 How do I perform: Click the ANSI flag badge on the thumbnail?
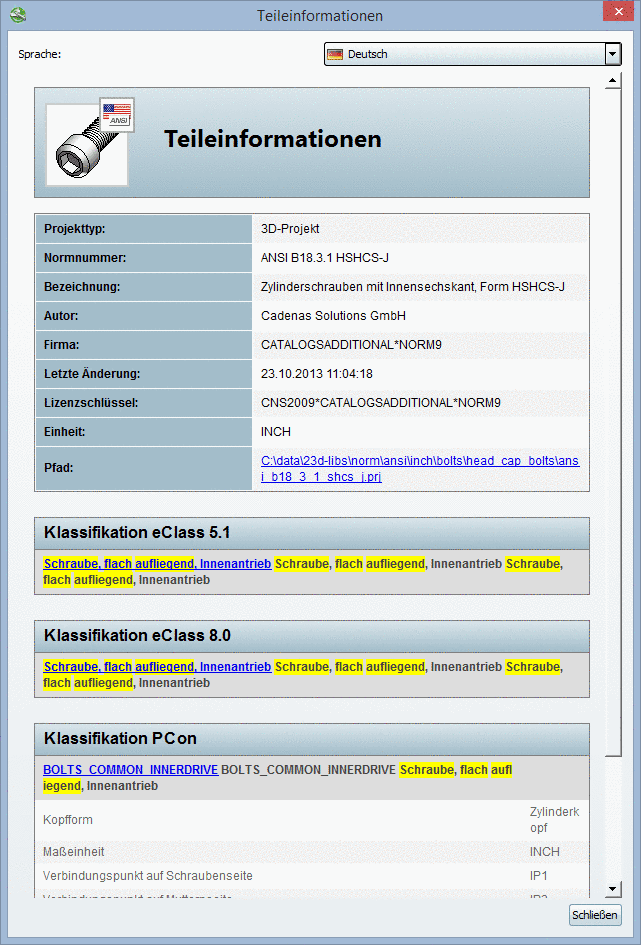click(117, 115)
